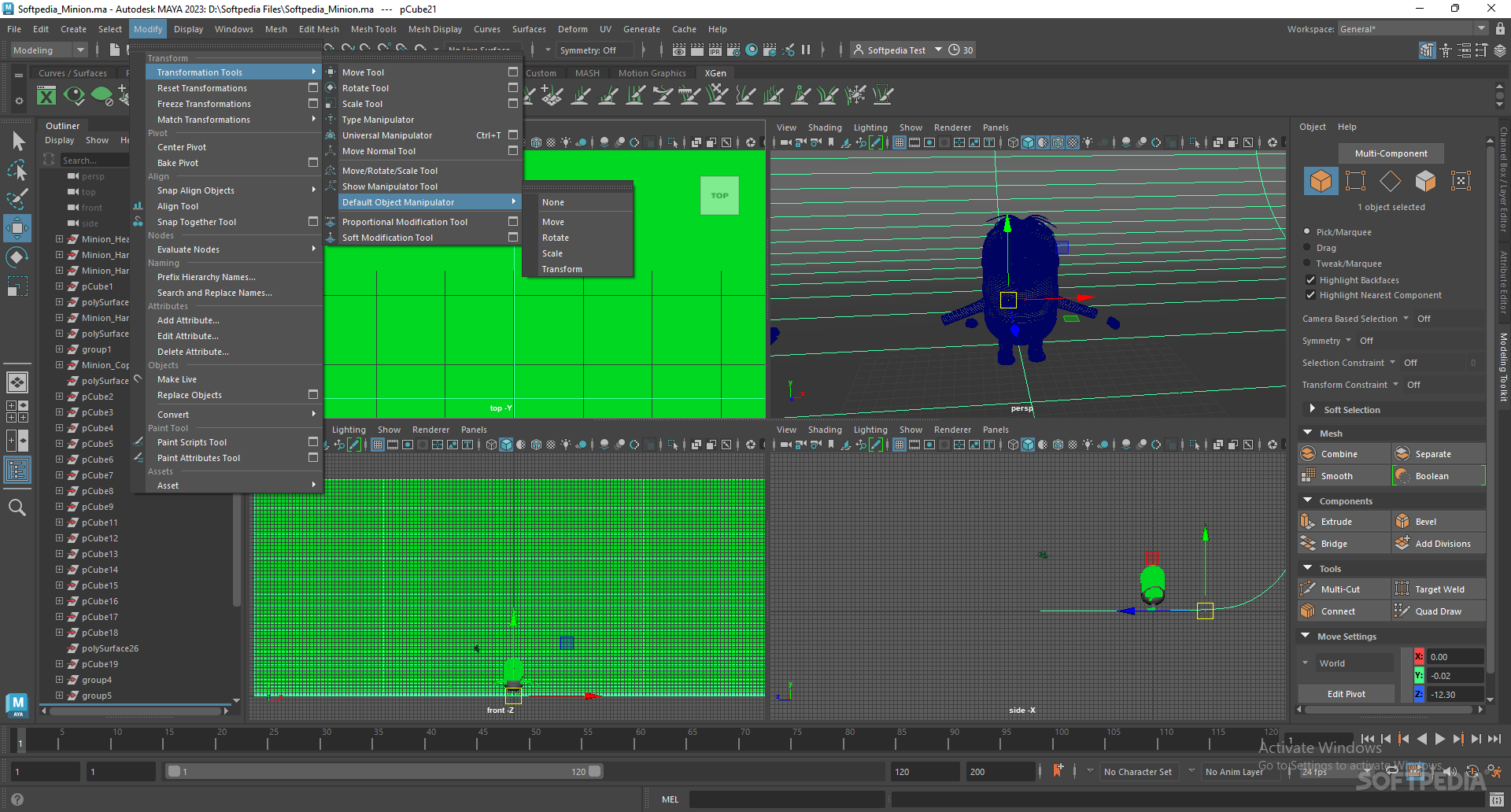This screenshot has height=812, width=1511.
Task: Toggle Highlight Backfaces checkbox
Action: 1310,280
